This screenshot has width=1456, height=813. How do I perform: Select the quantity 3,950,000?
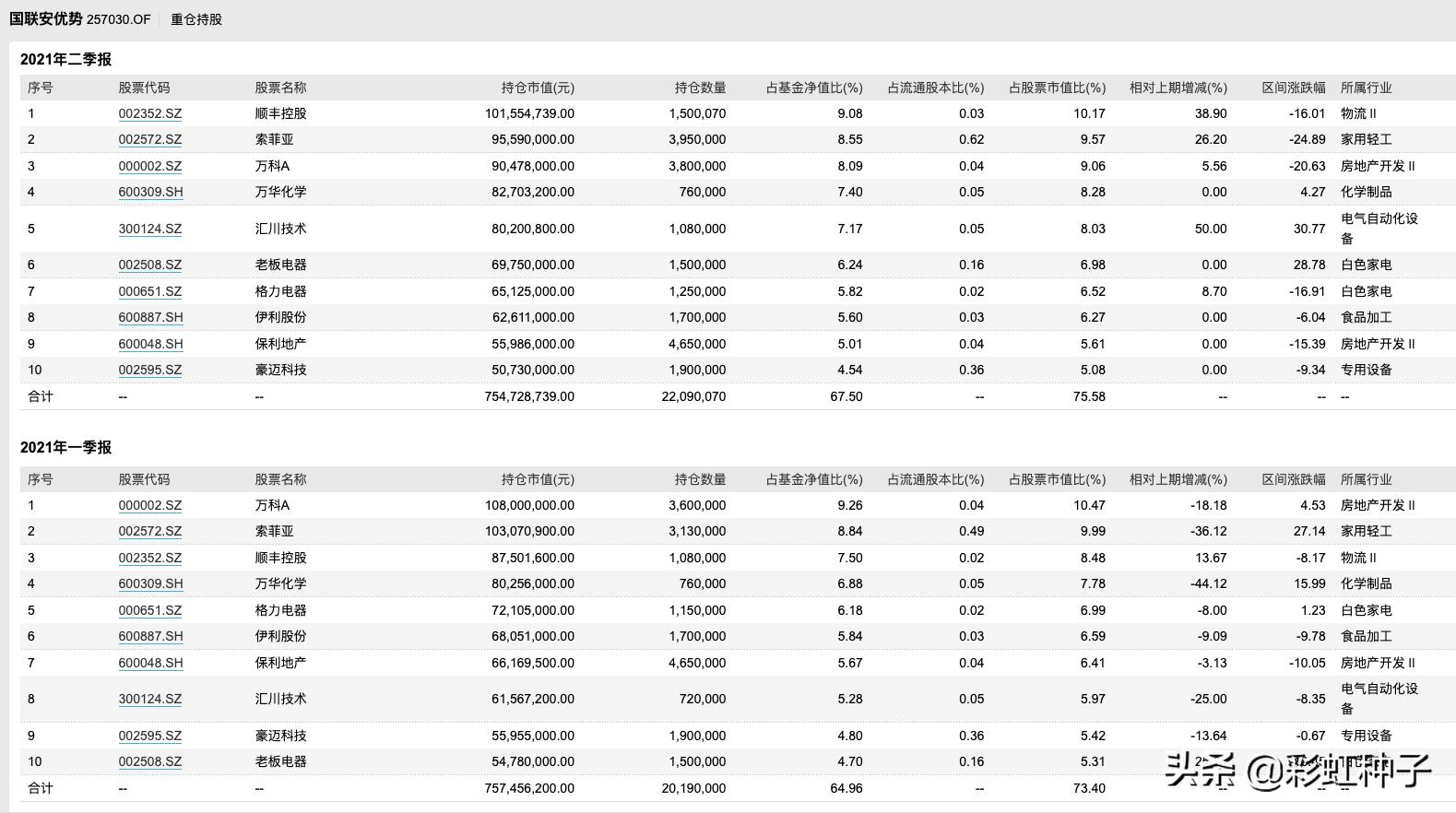point(697,139)
